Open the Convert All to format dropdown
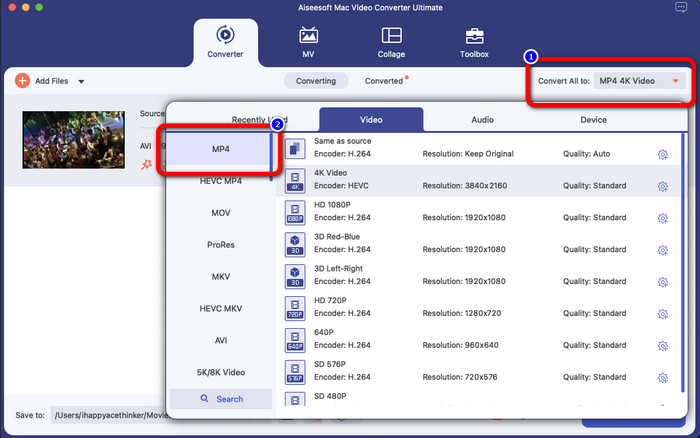 (x=639, y=81)
